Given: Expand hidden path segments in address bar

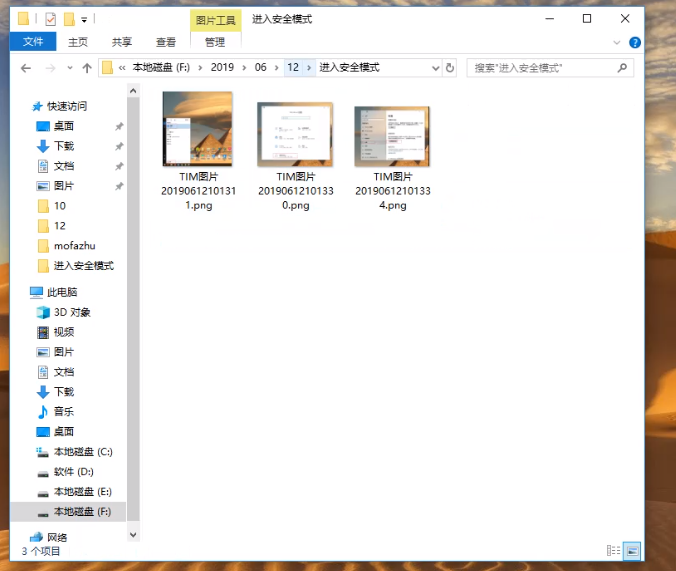Looking at the screenshot, I should (122, 68).
